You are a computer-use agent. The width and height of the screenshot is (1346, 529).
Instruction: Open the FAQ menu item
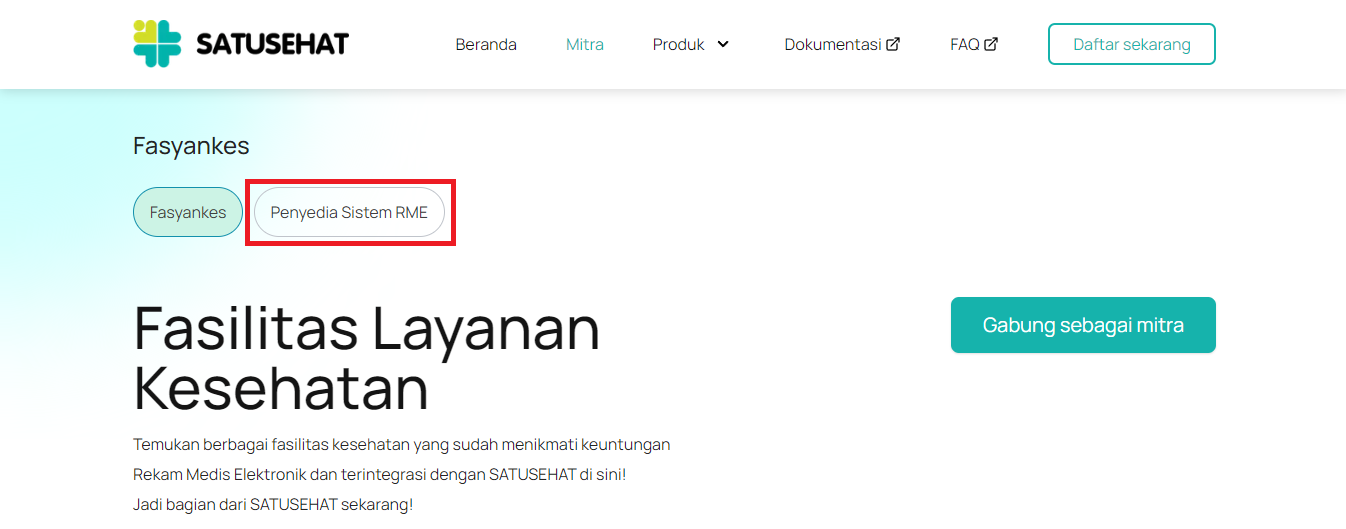point(964,44)
